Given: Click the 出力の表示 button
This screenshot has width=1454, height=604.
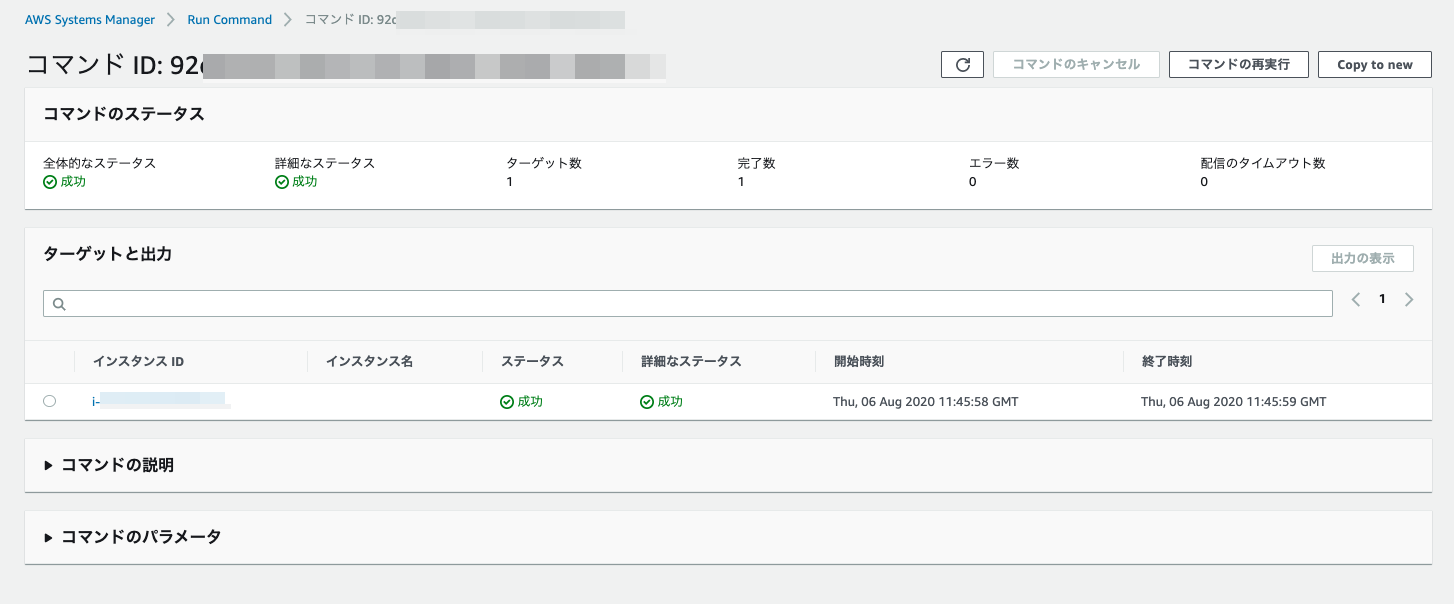Looking at the screenshot, I should pos(1363,258).
